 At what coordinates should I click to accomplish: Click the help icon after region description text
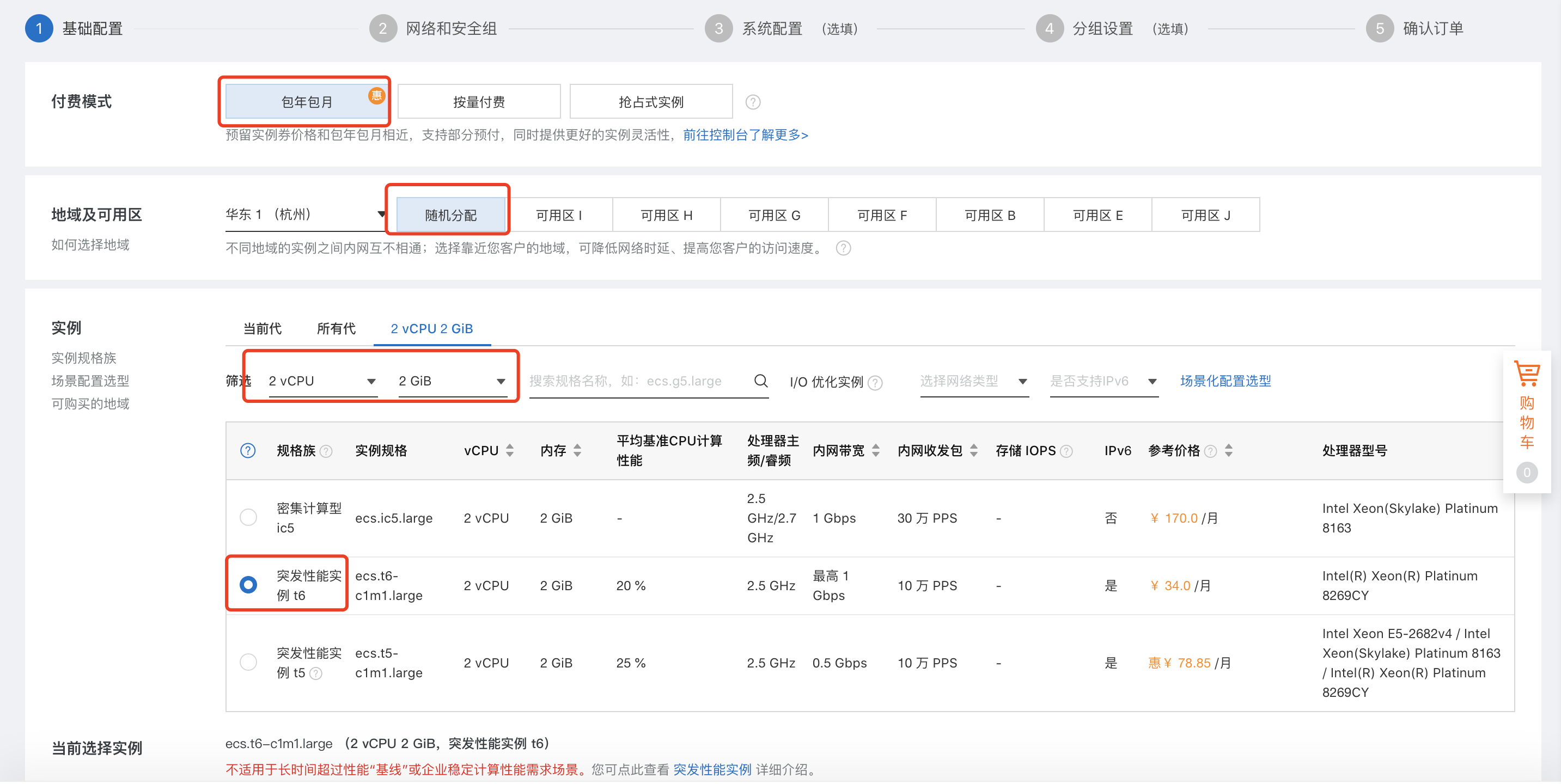tap(843, 248)
